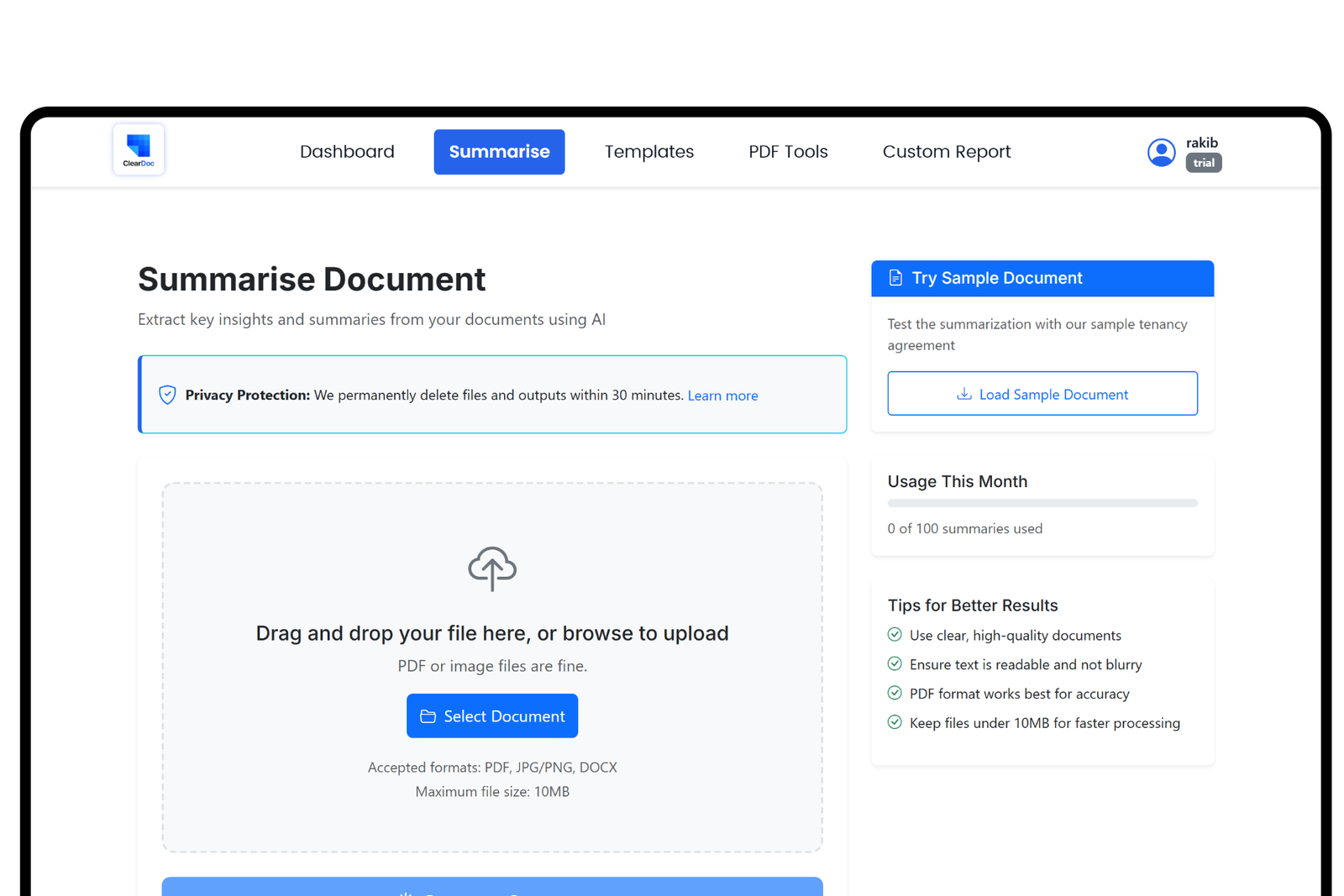Click Load Sample Document button

[x=1042, y=394]
